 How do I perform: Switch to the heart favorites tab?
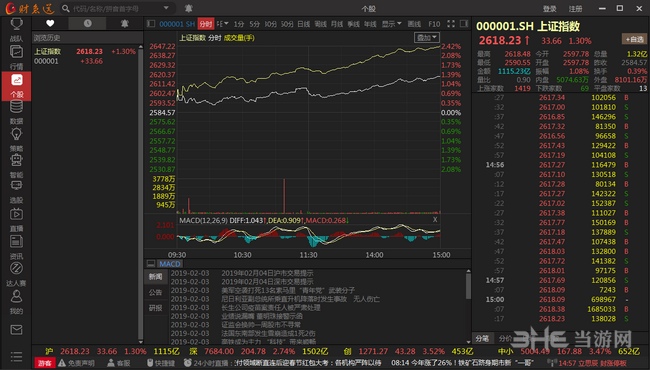(50, 23)
